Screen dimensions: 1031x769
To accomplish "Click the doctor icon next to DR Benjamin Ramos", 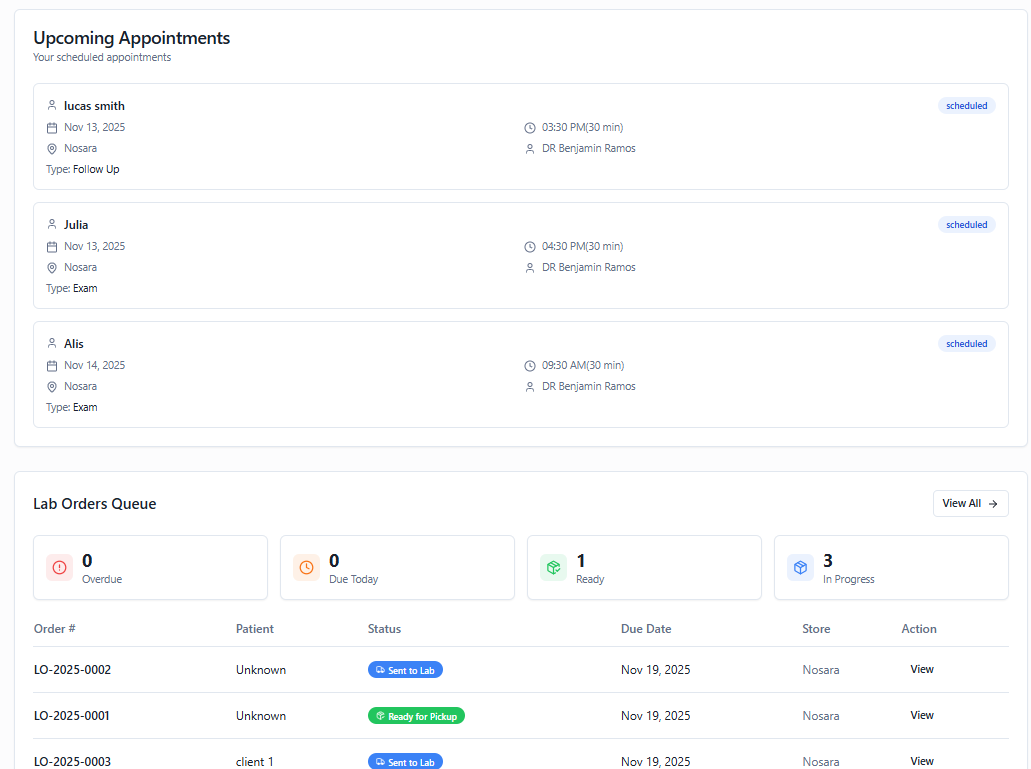I will 529,148.
